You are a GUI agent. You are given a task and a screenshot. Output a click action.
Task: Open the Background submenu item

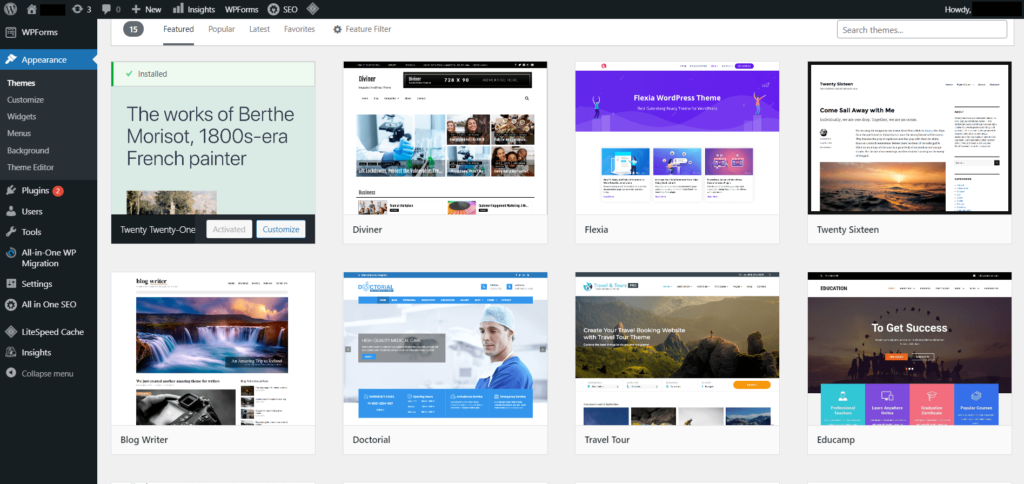tap(28, 150)
